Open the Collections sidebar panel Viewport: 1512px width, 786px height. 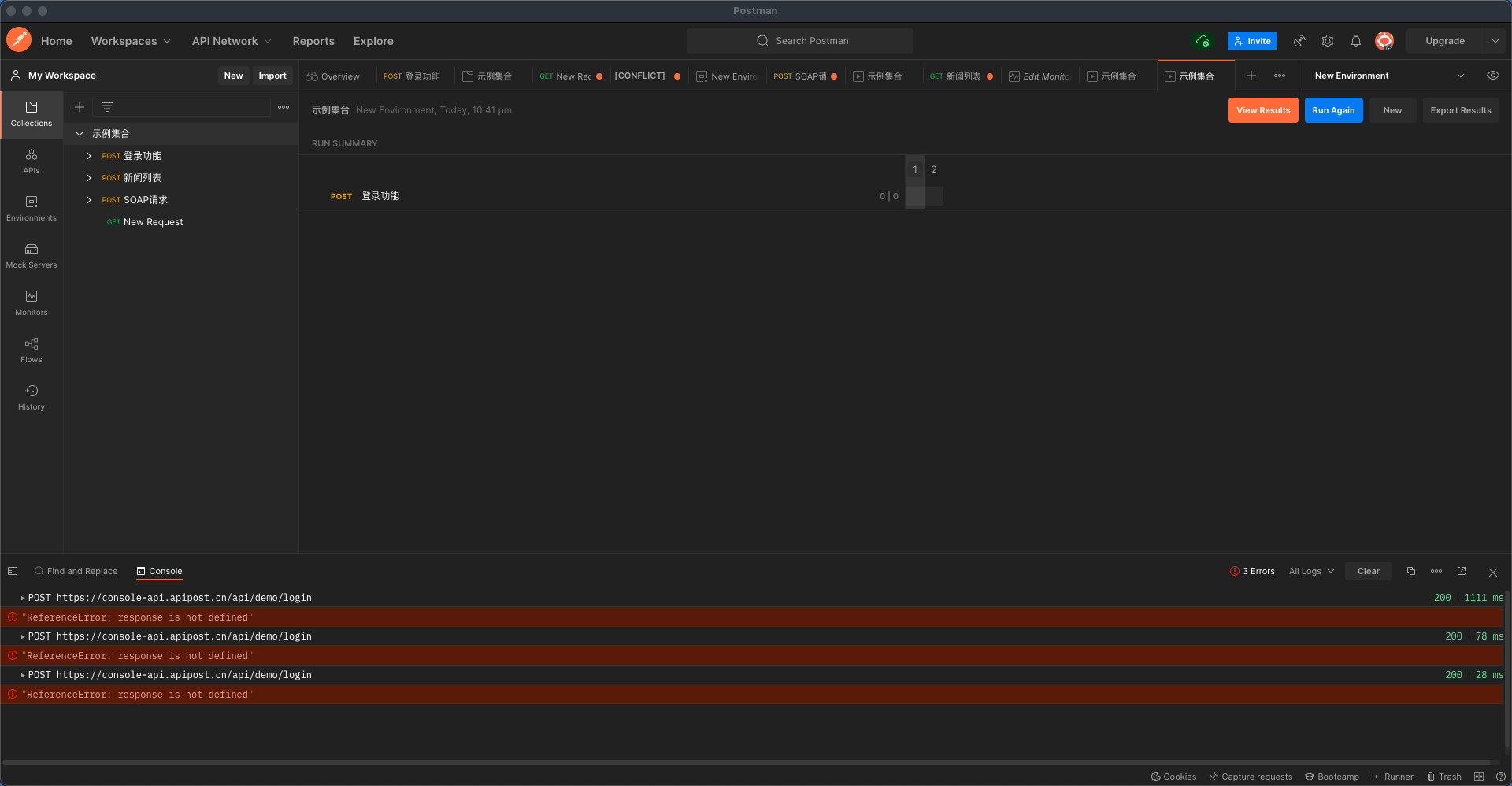tap(31, 114)
